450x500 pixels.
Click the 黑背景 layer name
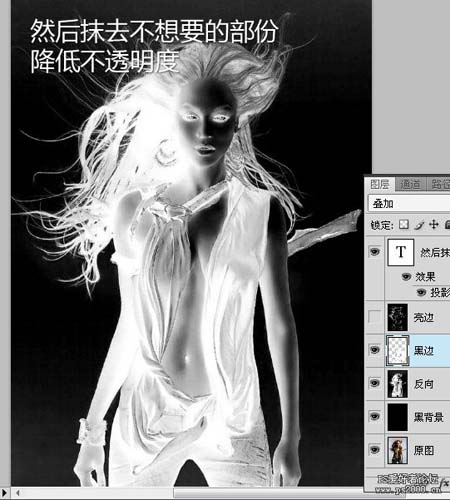click(x=428, y=417)
